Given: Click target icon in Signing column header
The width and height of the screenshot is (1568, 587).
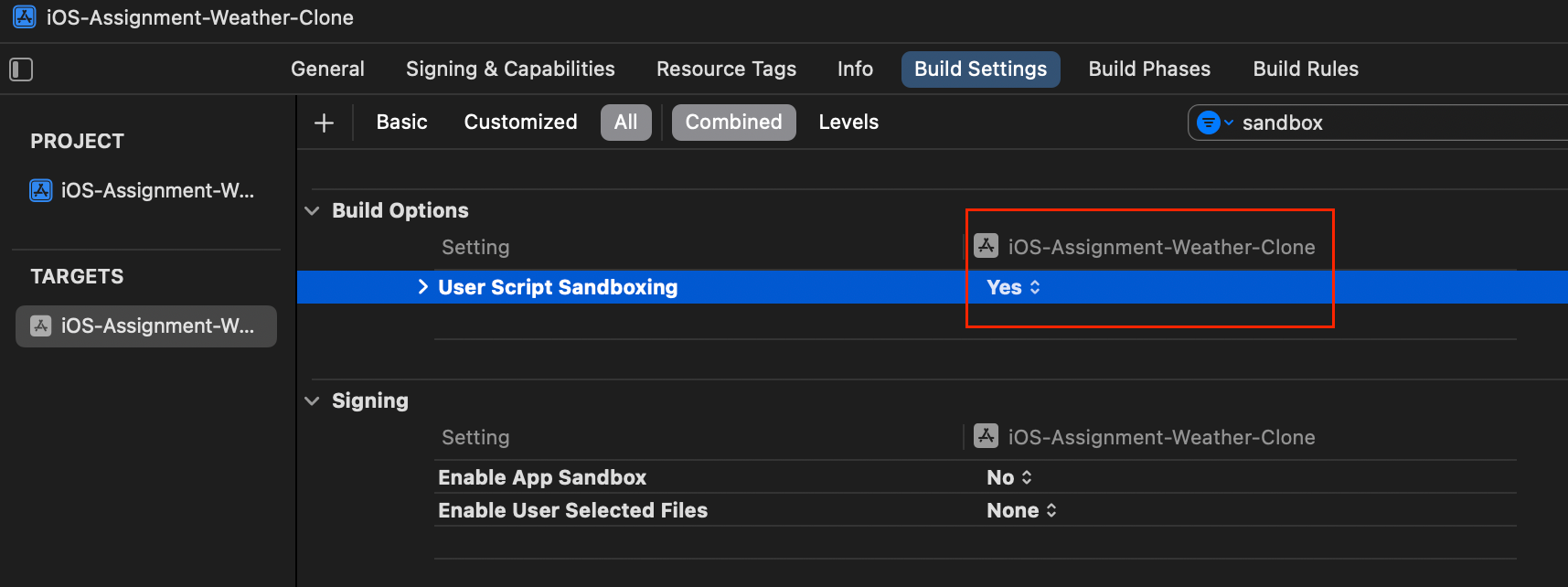Looking at the screenshot, I should (986, 435).
